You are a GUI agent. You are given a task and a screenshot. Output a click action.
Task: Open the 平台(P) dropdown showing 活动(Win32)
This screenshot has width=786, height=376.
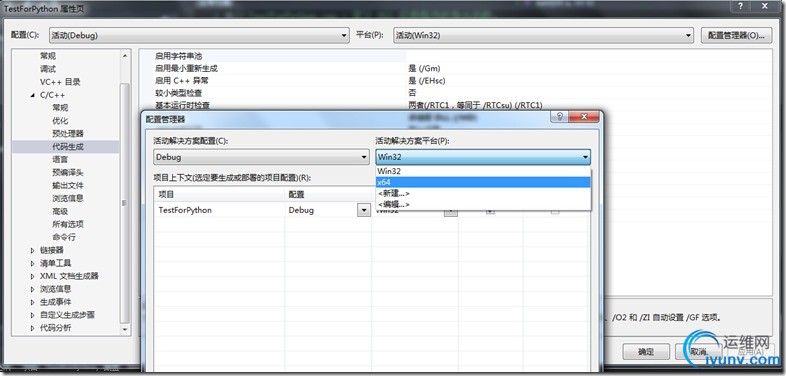pos(543,35)
